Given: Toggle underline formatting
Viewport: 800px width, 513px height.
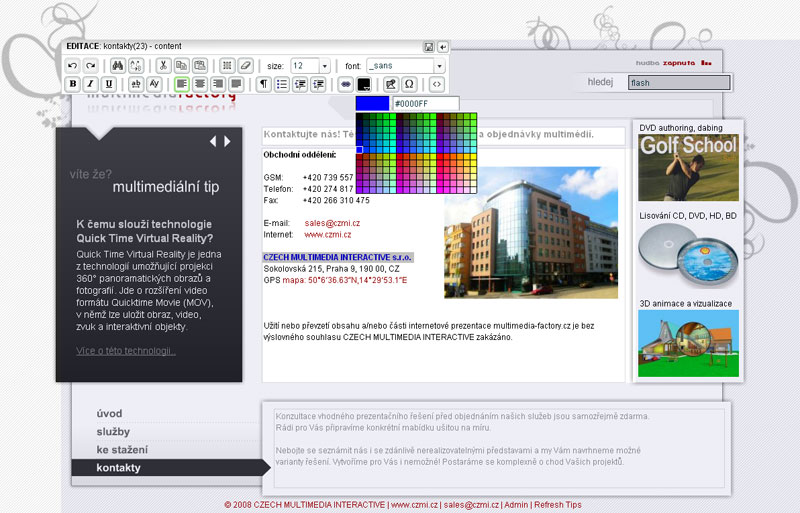Looking at the screenshot, I should point(108,84).
